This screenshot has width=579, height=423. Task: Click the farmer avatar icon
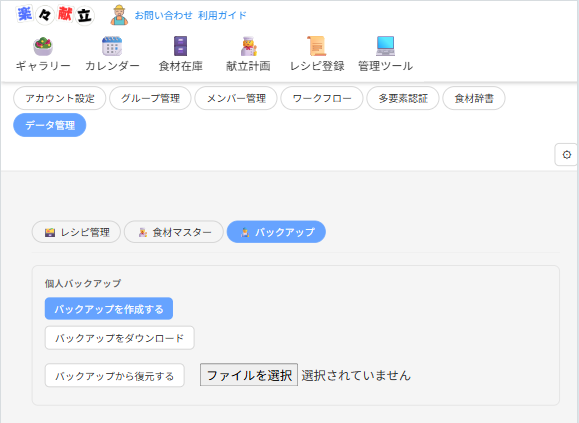(x=119, y=15)
